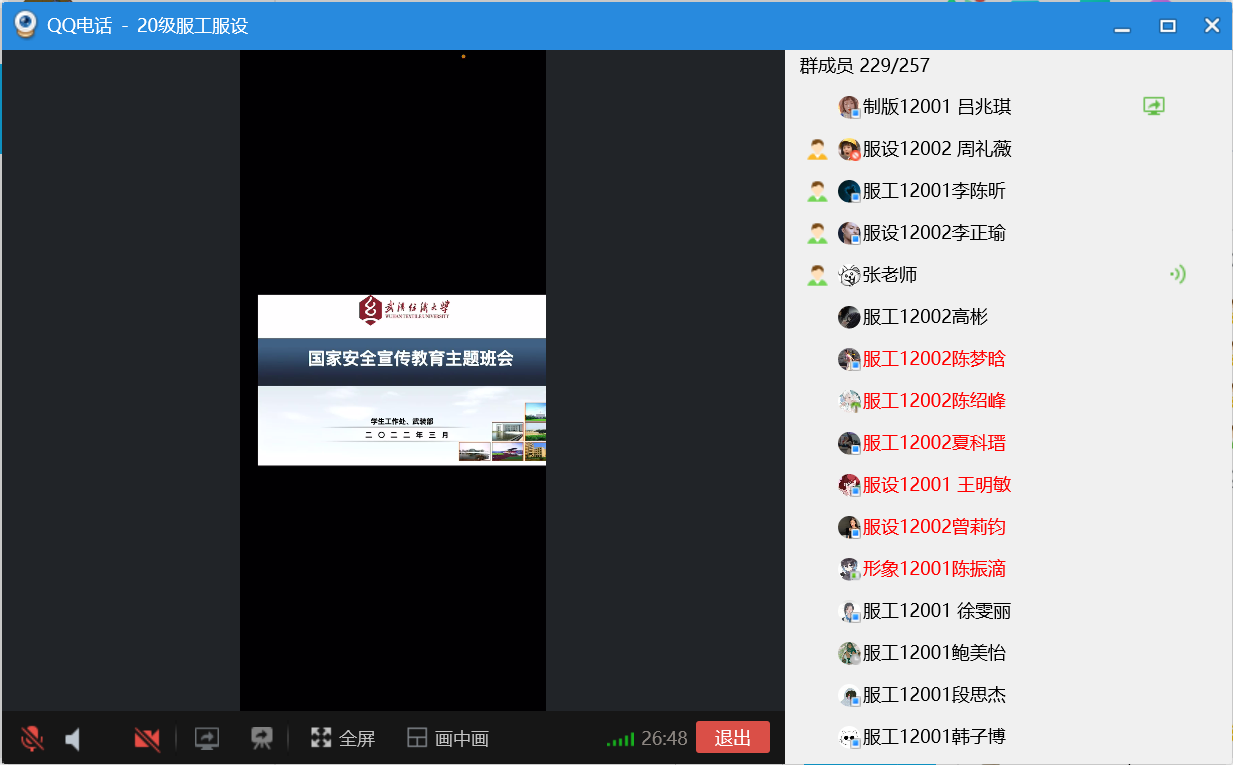1233x765 pixels.
Task: Click the share screen icon in toolbar
Action: coord(207,738)
